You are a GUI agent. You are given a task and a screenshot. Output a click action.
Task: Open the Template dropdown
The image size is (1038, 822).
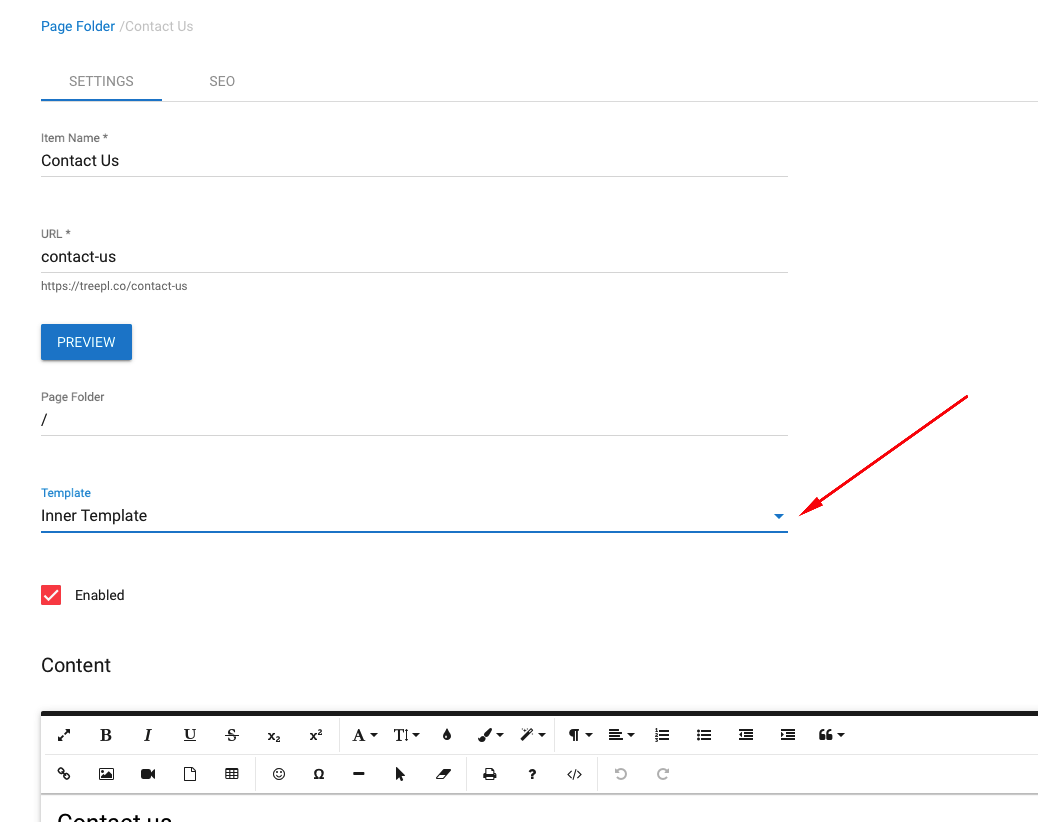click(778, 516)
